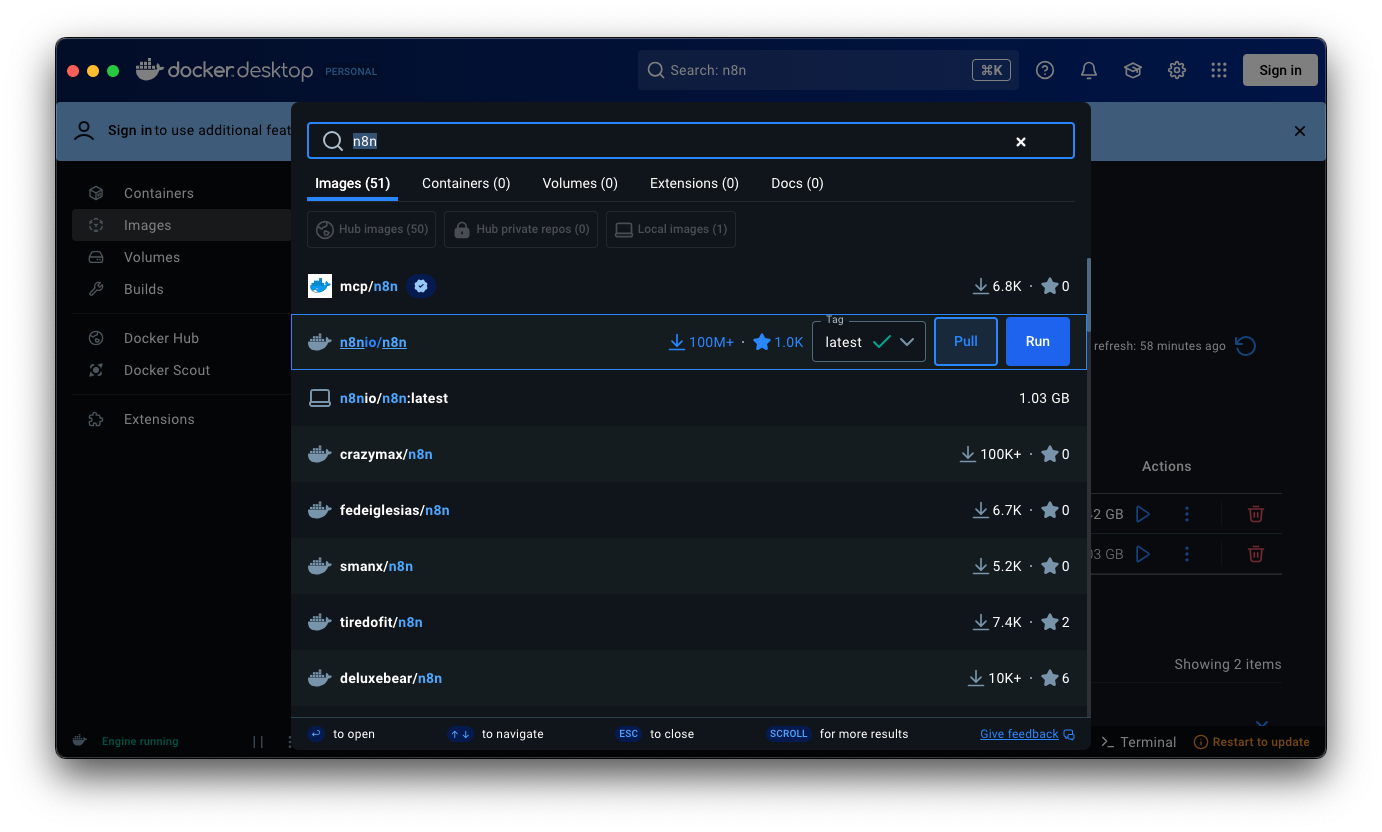The height and width of the screenshot is (832, 1382).
Task: Run the background image row ending 2 GB
Action: point(1143,513)
